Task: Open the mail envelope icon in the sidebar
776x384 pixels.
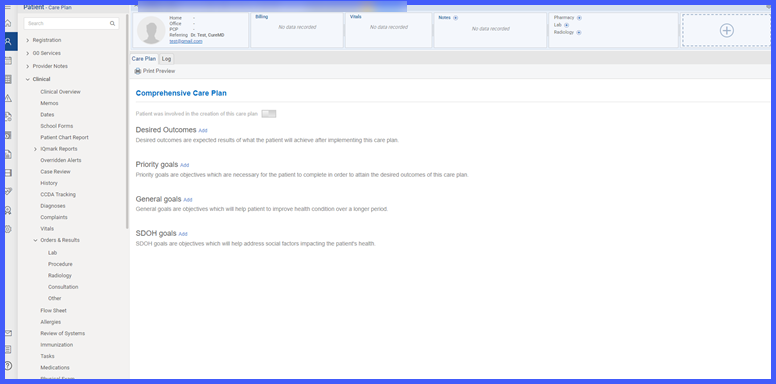Action: pos(8,333)
